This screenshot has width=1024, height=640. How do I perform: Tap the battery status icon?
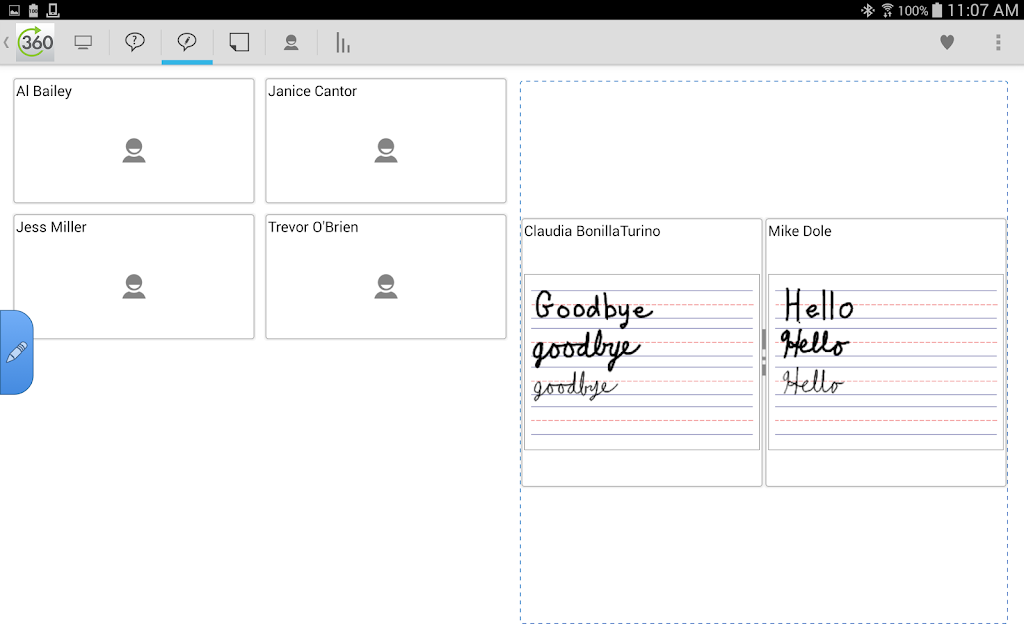(937, 10)
